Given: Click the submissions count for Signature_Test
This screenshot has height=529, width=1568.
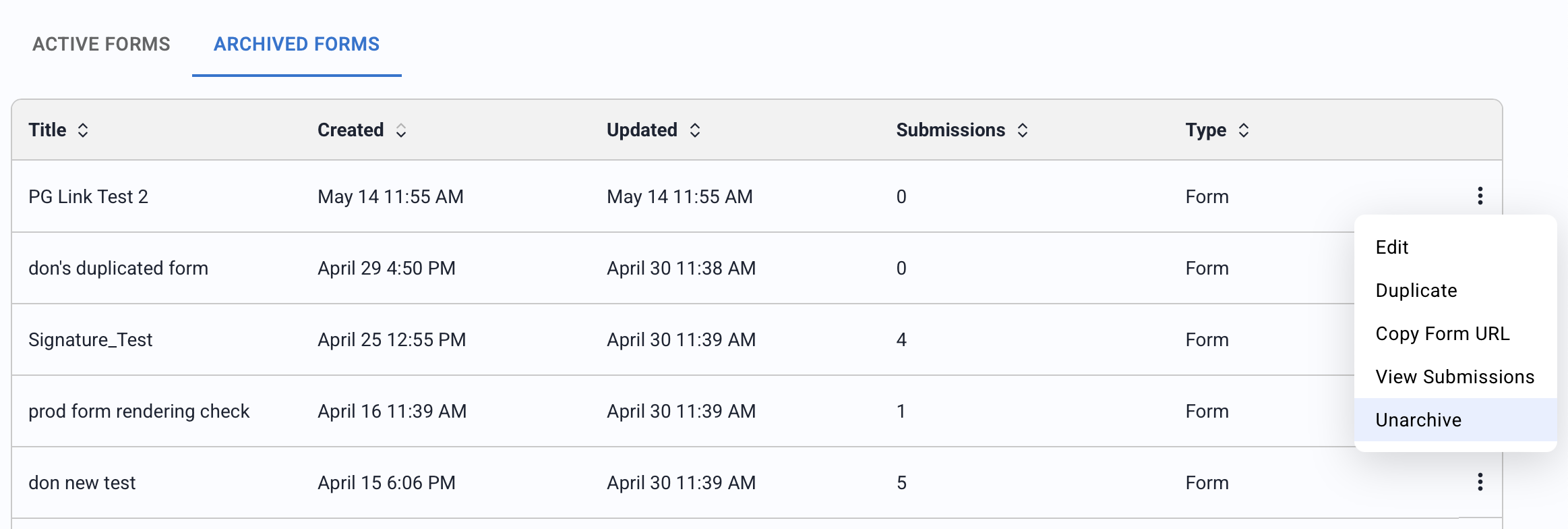Looking at the screenshot, I should point(901,339).
